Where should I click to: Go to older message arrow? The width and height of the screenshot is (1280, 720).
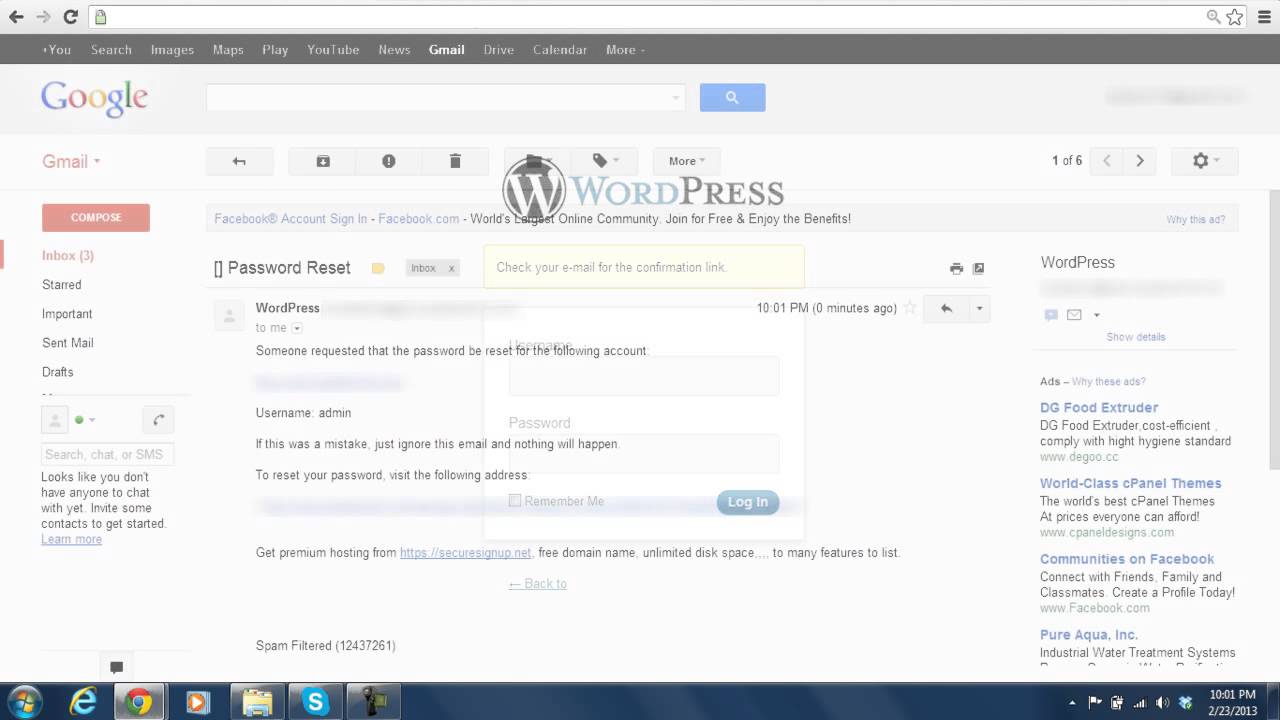click(x=1139, y=161)
